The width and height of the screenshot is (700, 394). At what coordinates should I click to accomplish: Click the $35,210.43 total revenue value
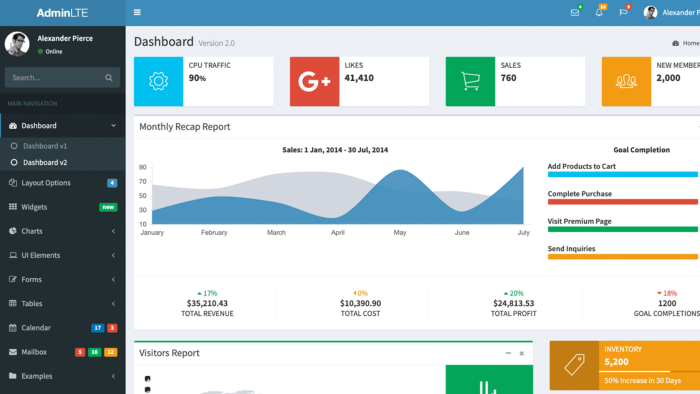207,303
